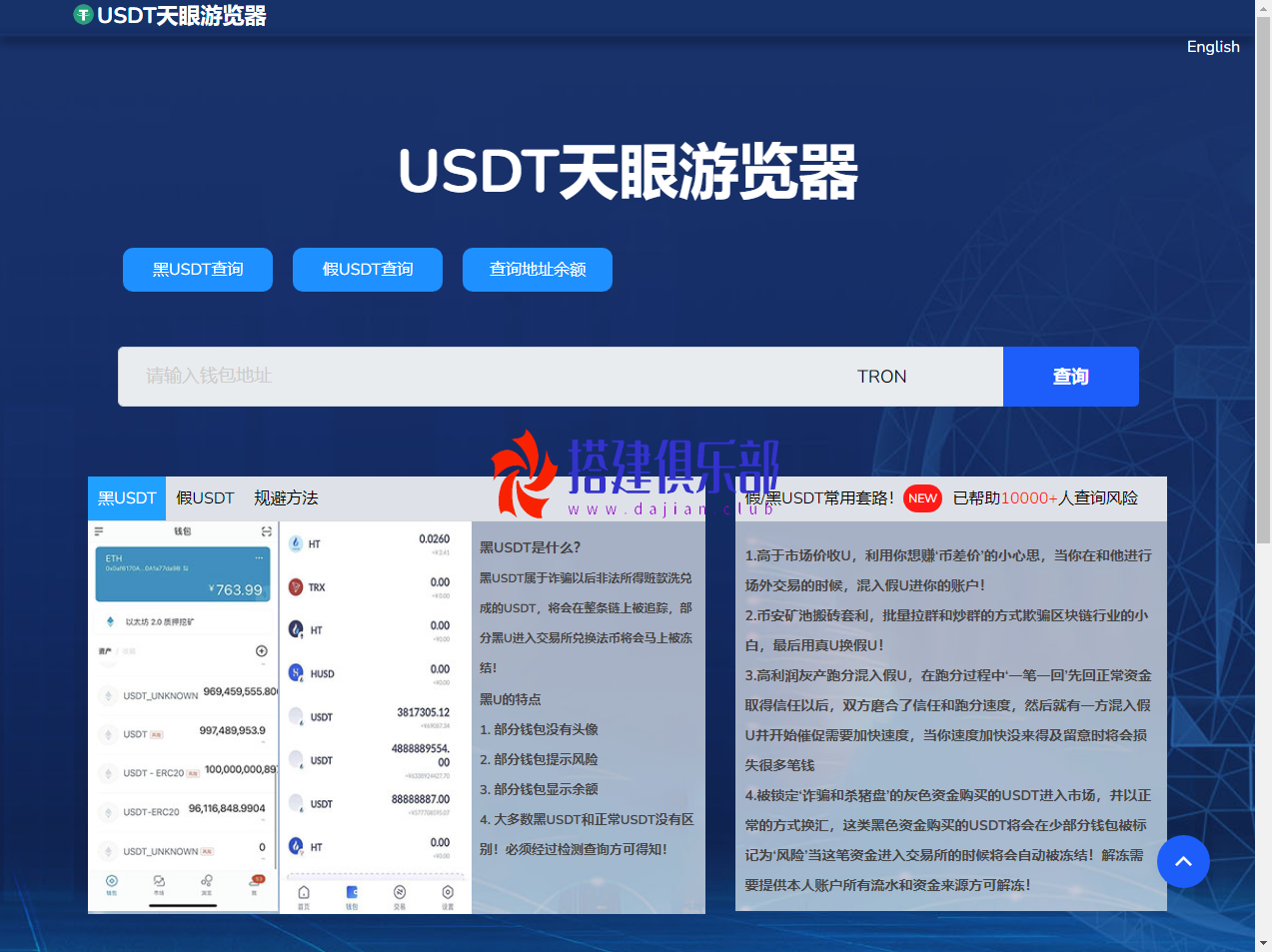
Task: Open the 假USDT查询 option
Action: pyautogui.click(x=368, y=270)
